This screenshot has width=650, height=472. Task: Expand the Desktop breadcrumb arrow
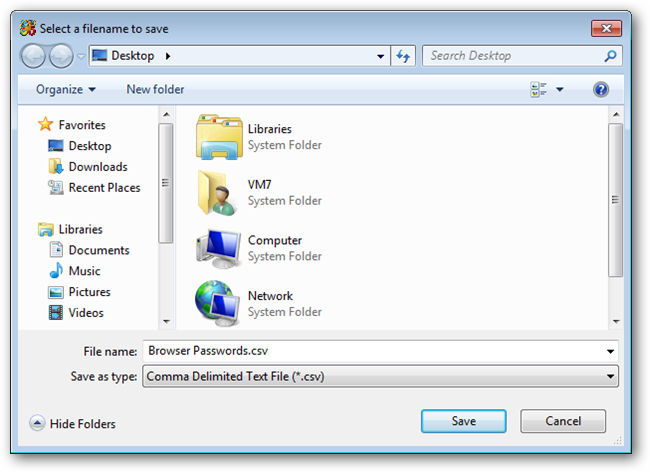tap(168, 56)
